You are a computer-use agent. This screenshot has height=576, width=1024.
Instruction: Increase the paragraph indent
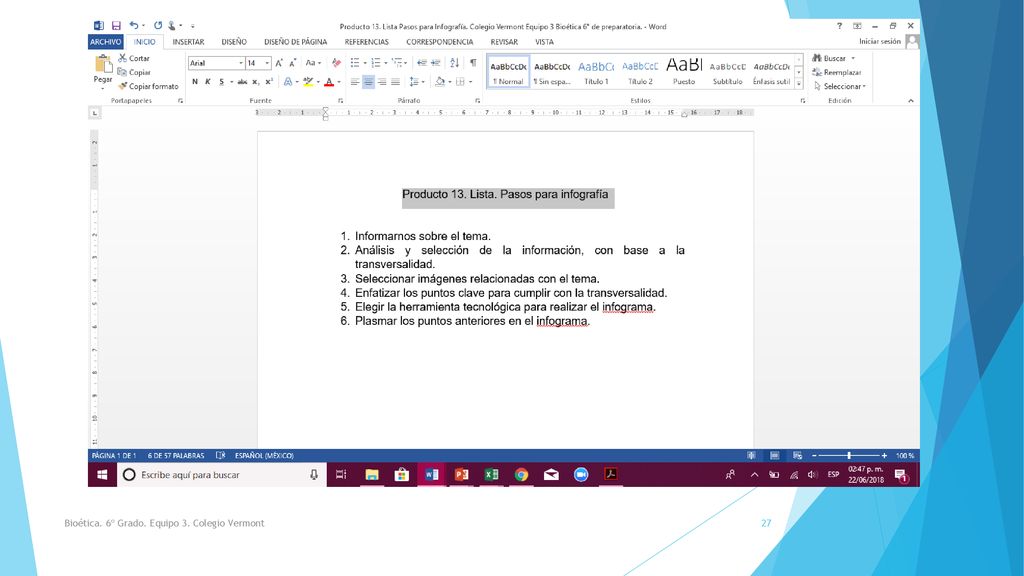436,63
